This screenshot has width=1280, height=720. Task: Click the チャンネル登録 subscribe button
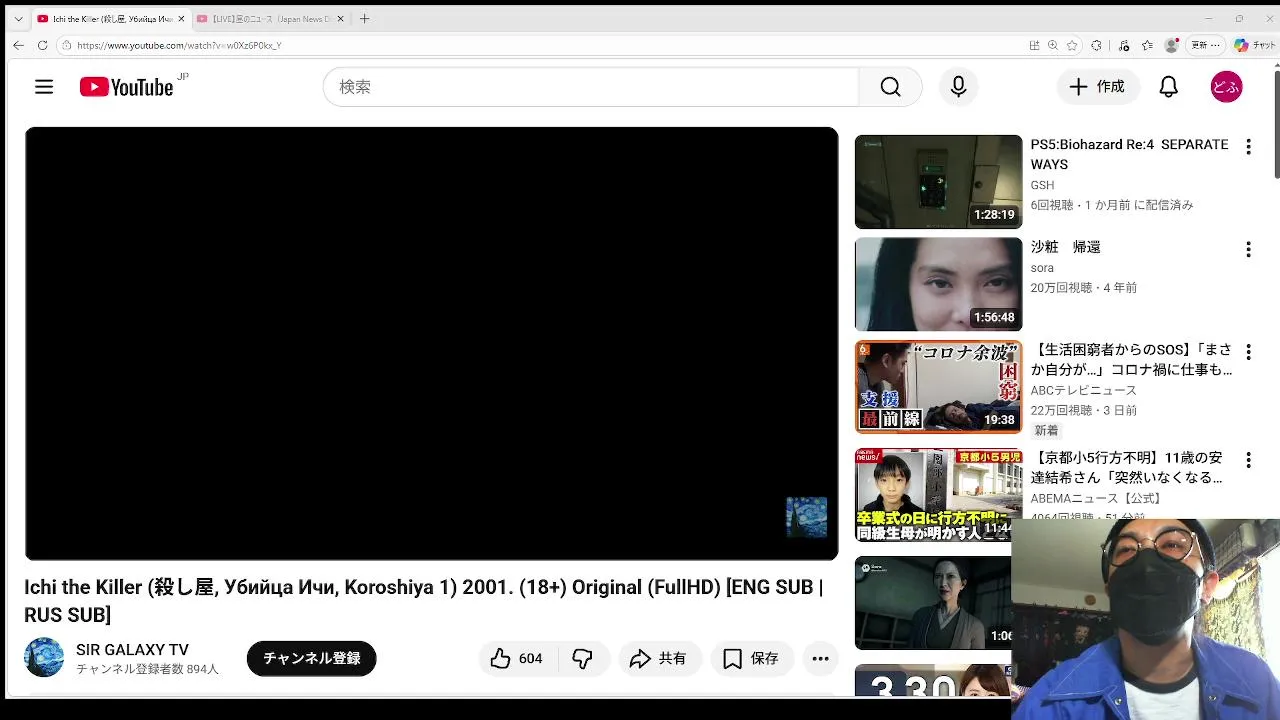click(311, 658)
